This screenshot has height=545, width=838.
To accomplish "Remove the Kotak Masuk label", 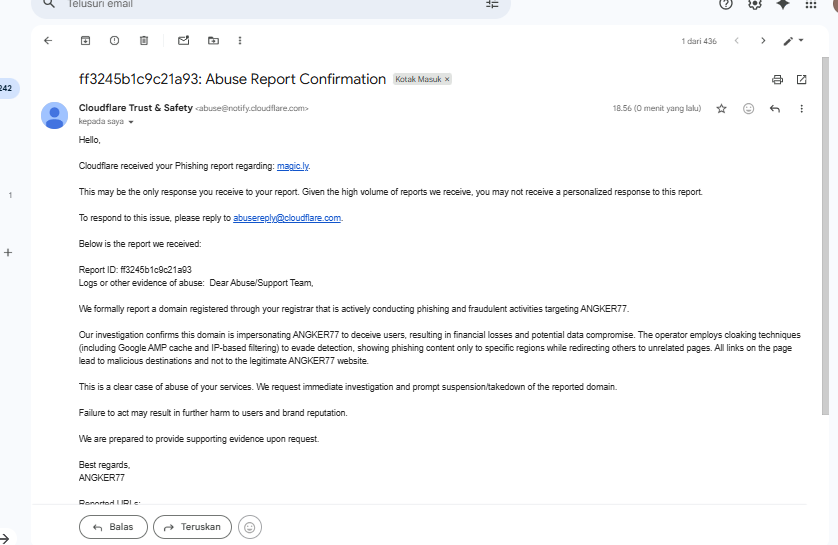I will click(447, 79).
